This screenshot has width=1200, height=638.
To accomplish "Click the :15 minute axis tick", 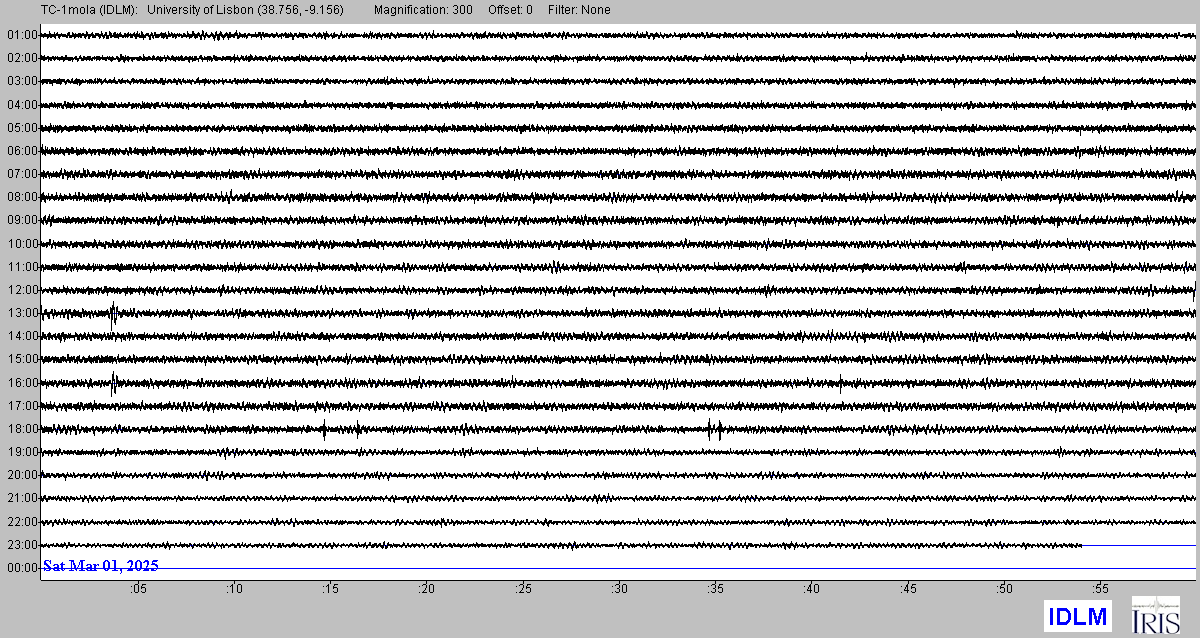I will pyautogui.click(x=330, y=589).
